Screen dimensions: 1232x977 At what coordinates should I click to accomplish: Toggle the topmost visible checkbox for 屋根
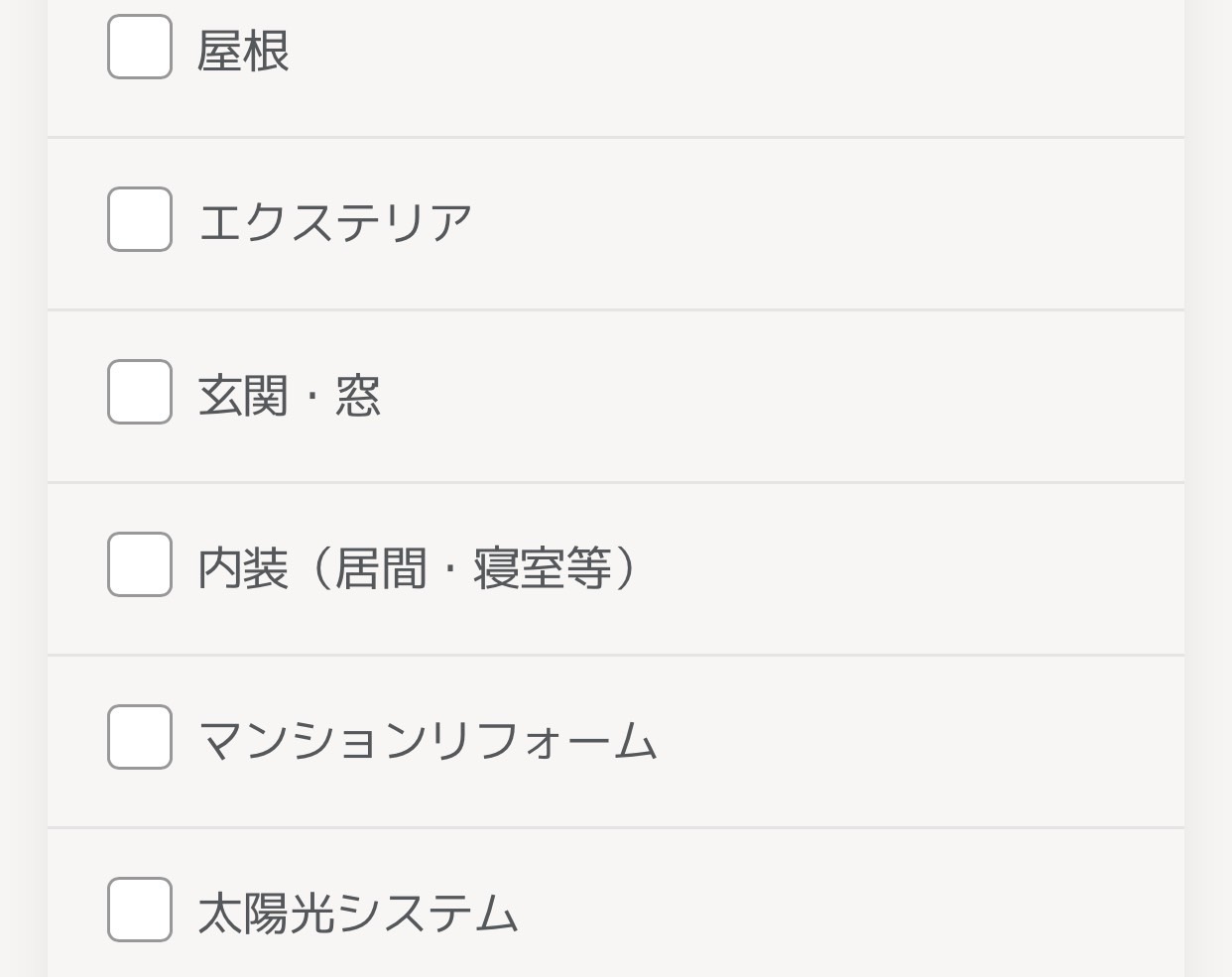139,46
